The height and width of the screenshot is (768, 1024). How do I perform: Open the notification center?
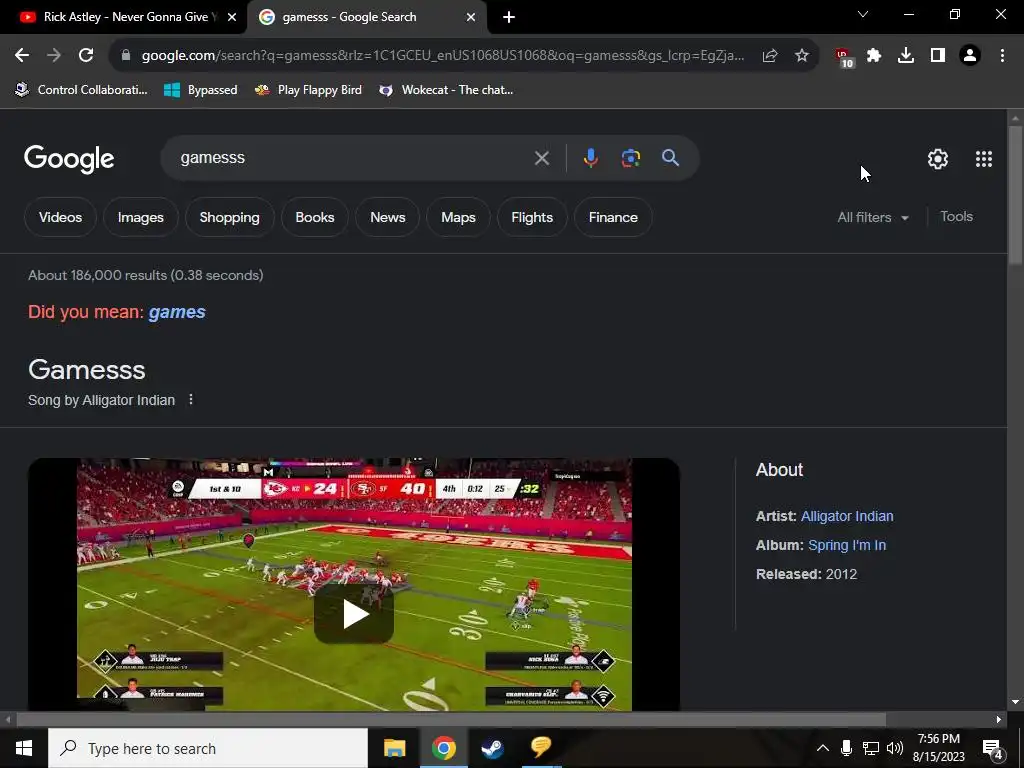coord(993,749)
